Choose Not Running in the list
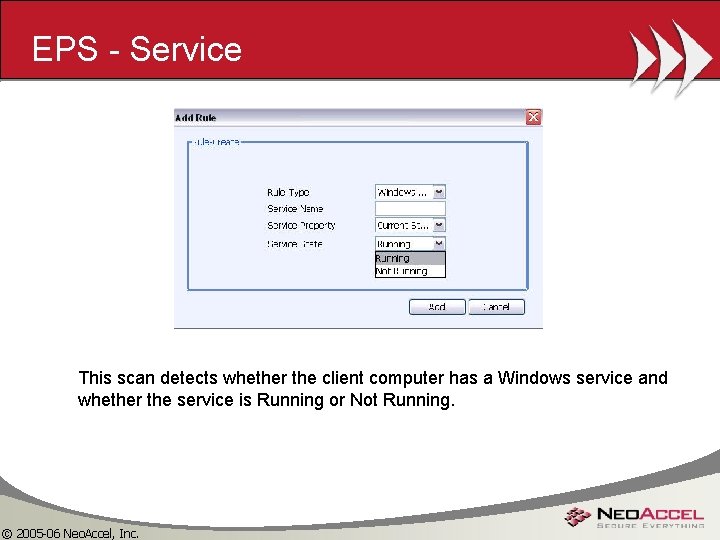The width and height of the screenshot is (720, 540). (410, 271)
